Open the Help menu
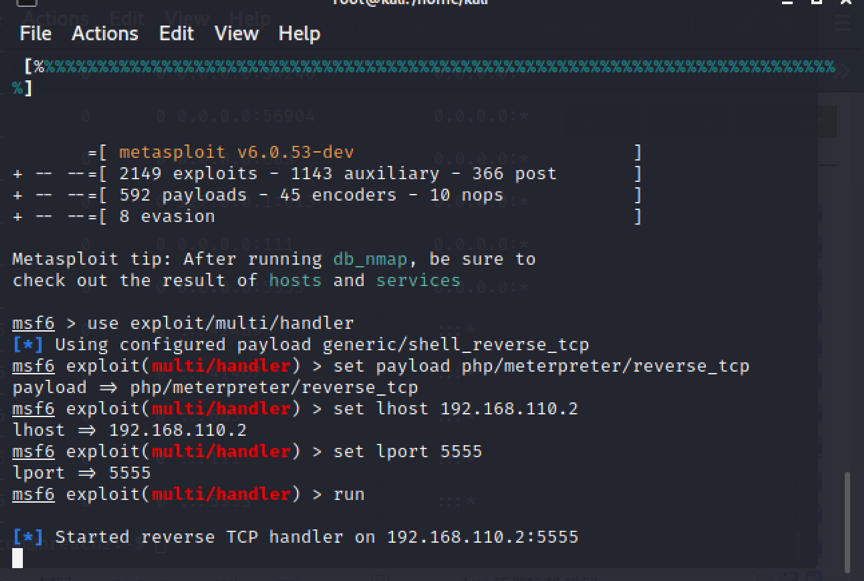The width and height of the screenshot is (864, 581). [299, 34]
